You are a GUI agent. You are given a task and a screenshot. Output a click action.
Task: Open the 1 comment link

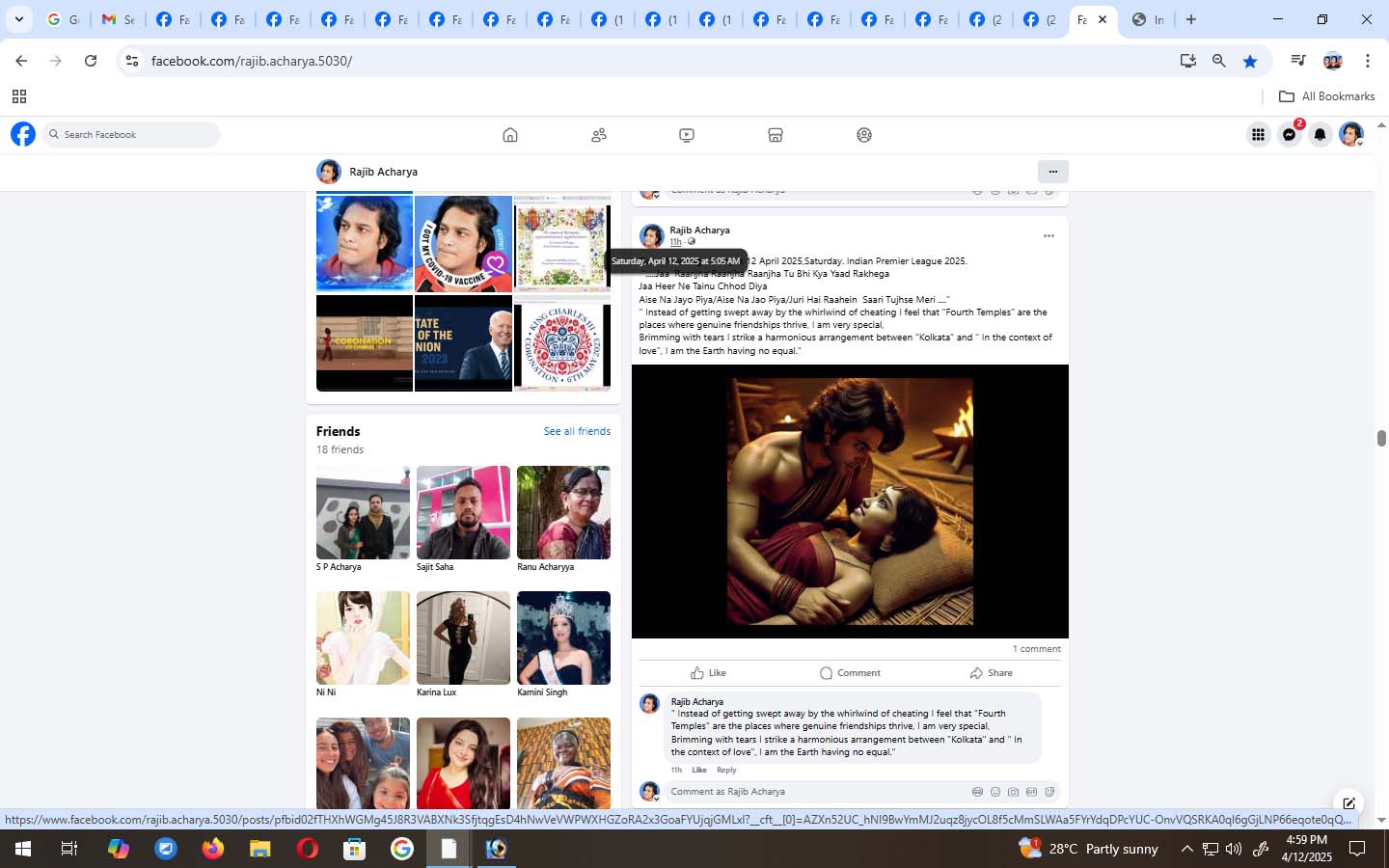click(x=1036, y=649)
